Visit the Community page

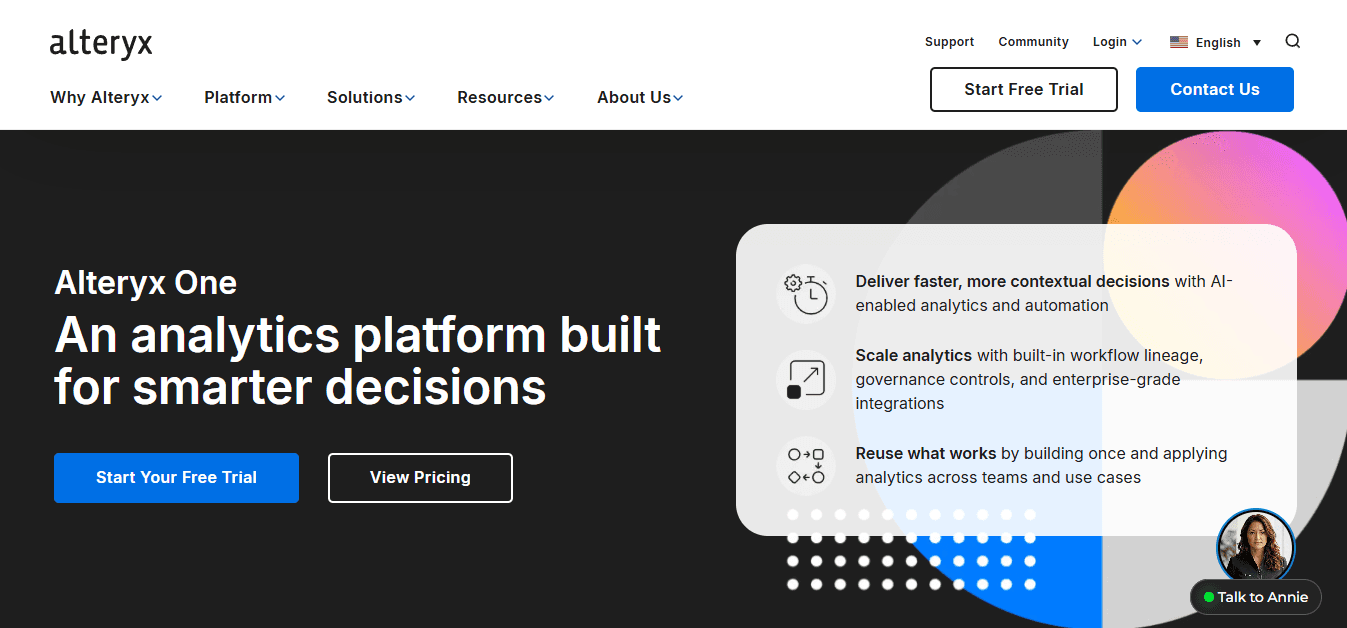pos(1033,41)
